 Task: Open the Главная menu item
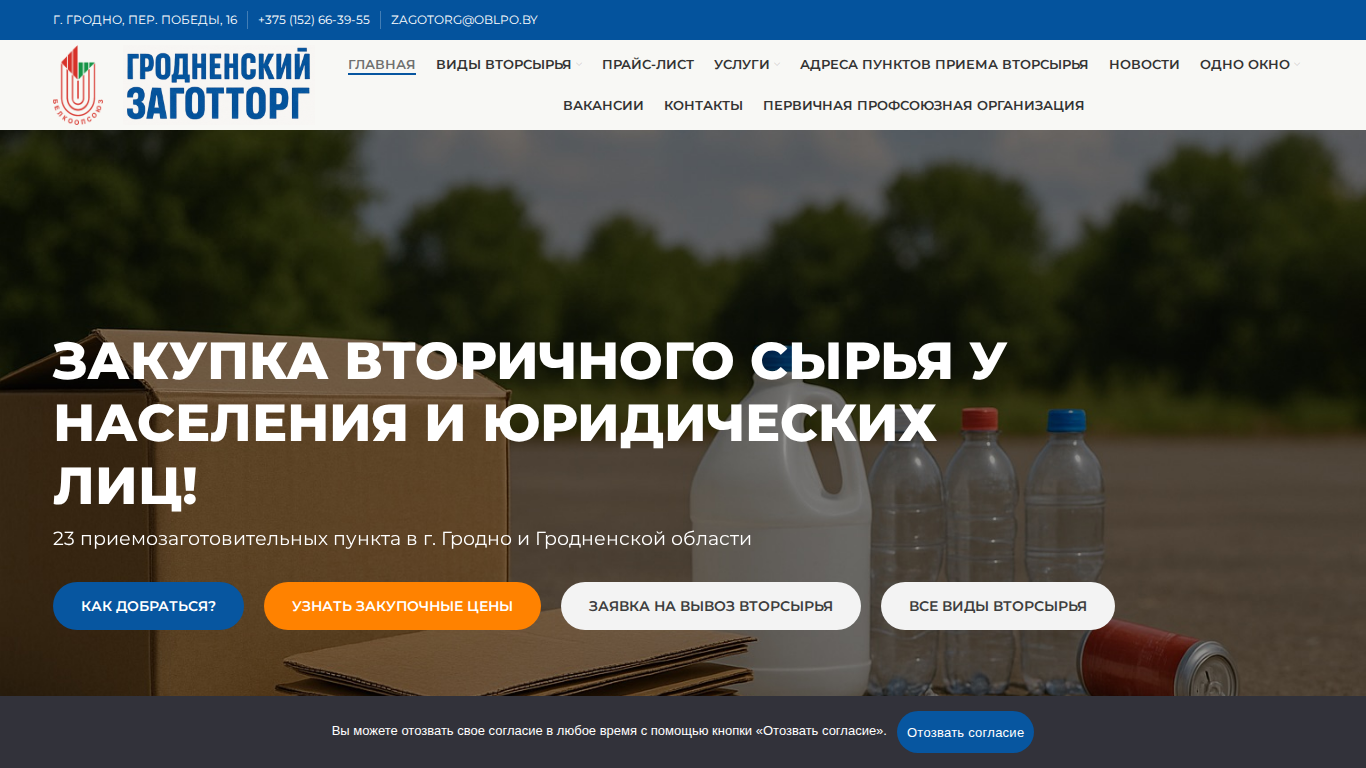[x=381, y=64]
